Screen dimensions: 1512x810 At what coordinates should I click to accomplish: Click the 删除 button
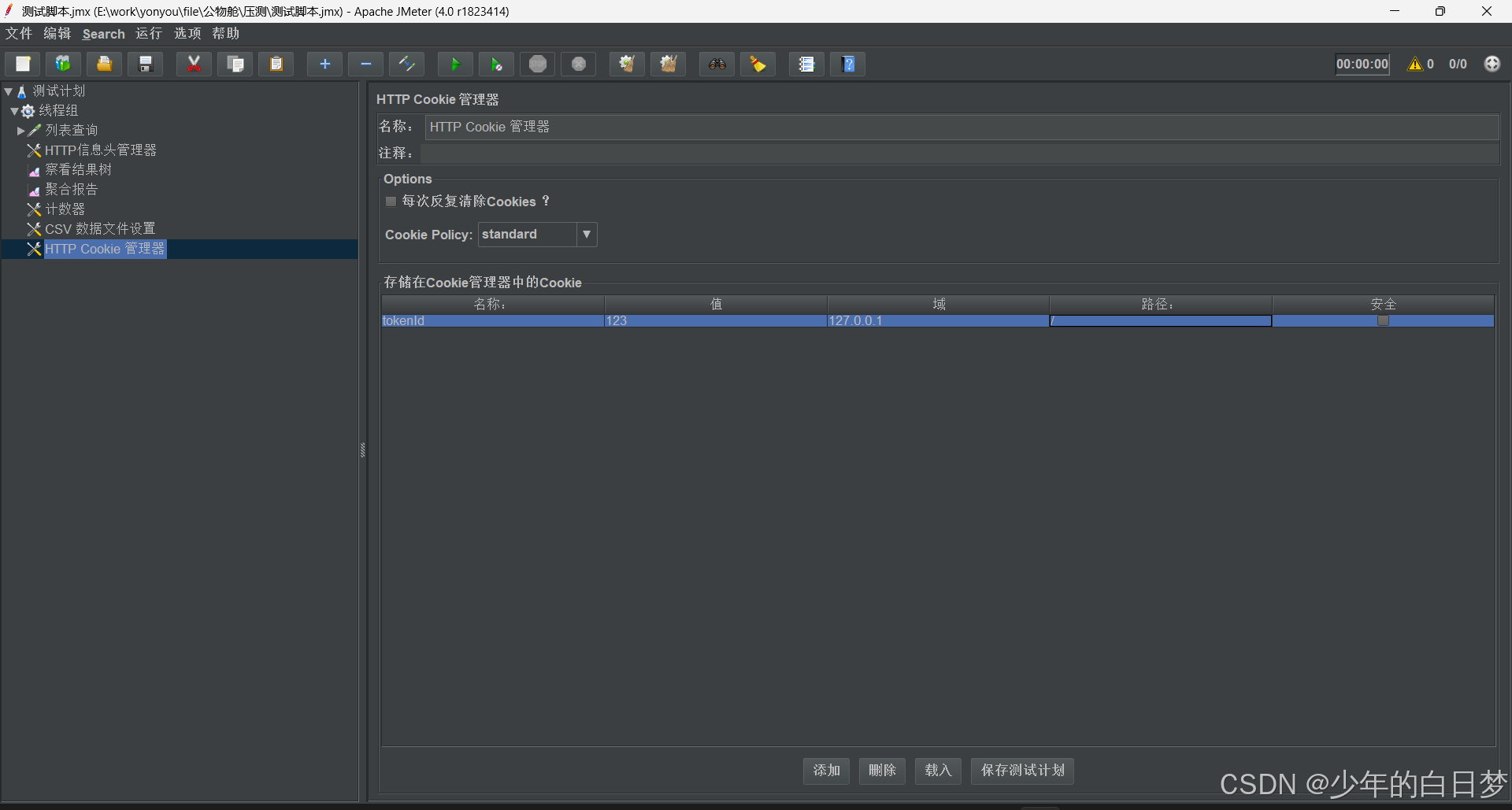tap(882, 771)
